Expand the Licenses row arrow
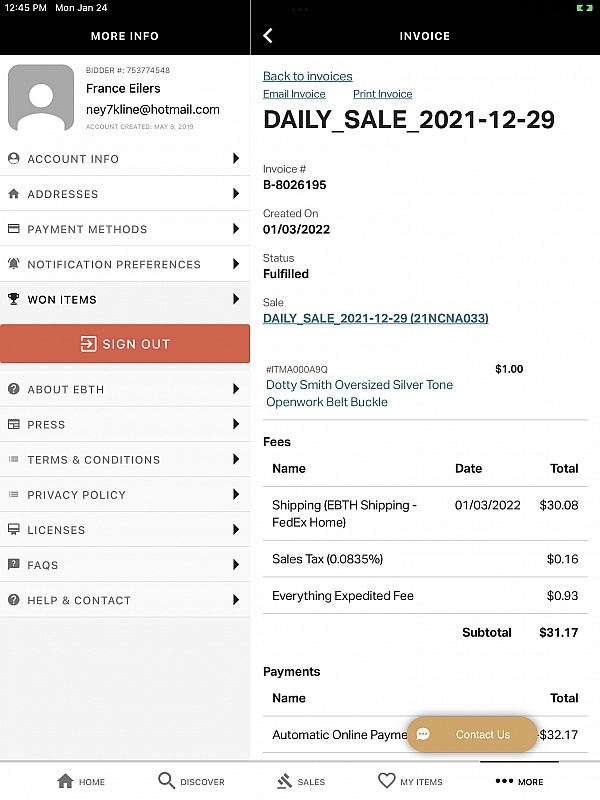The height and width of the screenshot is (800, 600). pyautogui.click(x=236, y=530)
